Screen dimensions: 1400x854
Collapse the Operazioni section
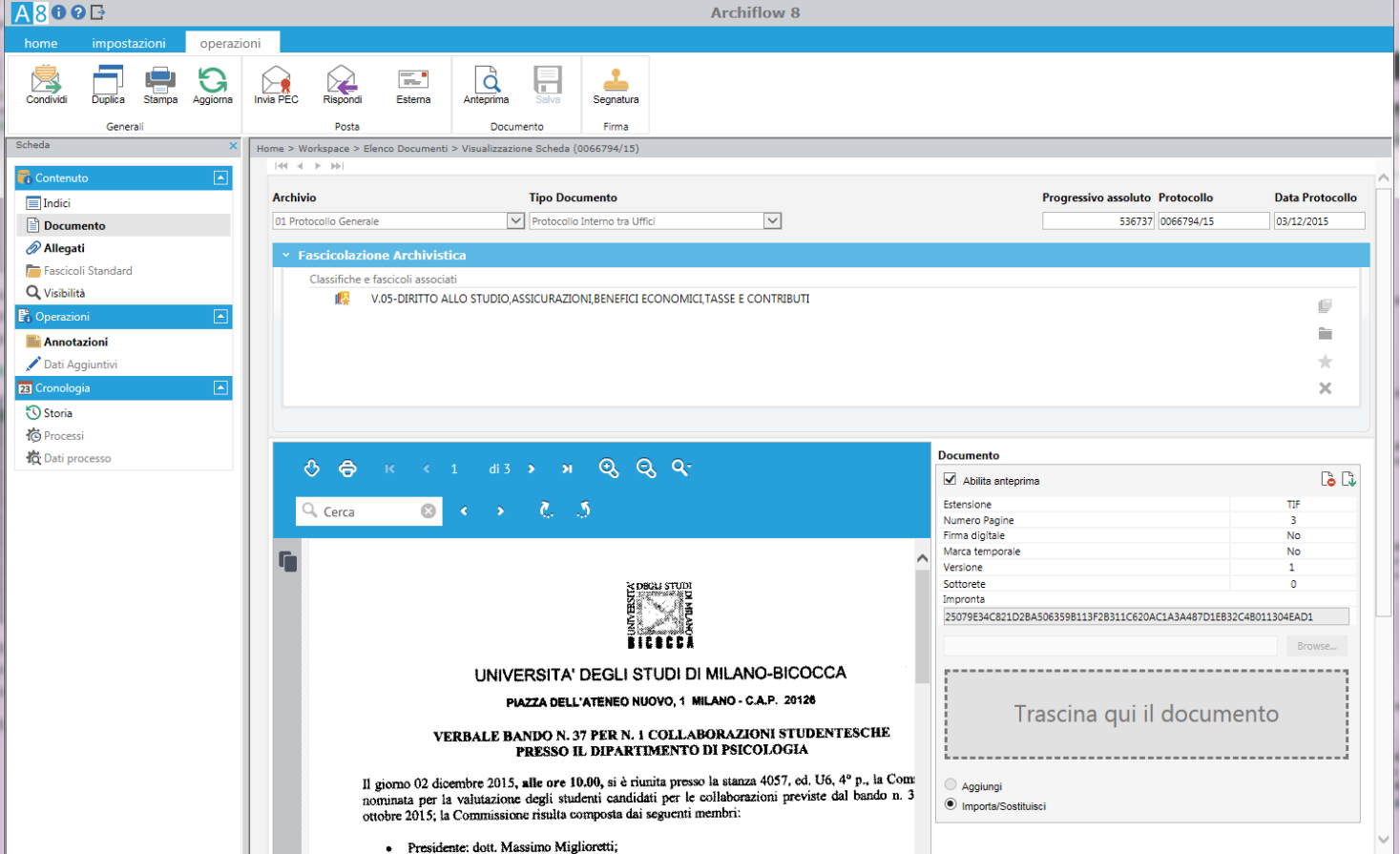point(220,316)
